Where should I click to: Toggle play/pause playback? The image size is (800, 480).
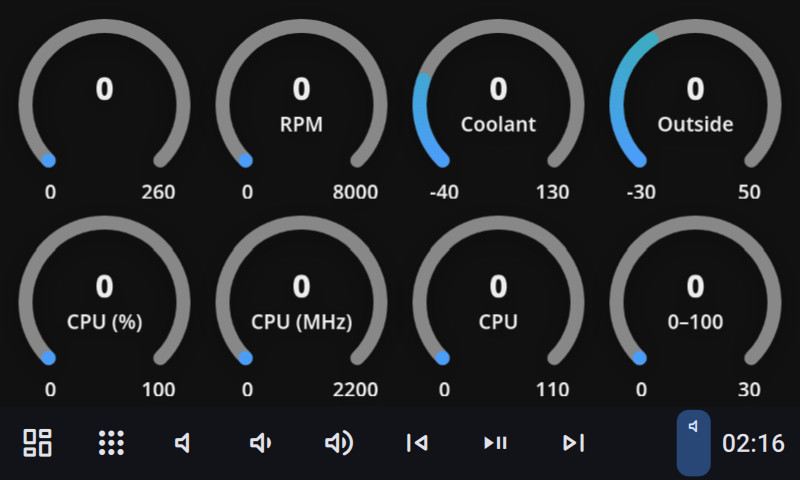click(495, 443)
